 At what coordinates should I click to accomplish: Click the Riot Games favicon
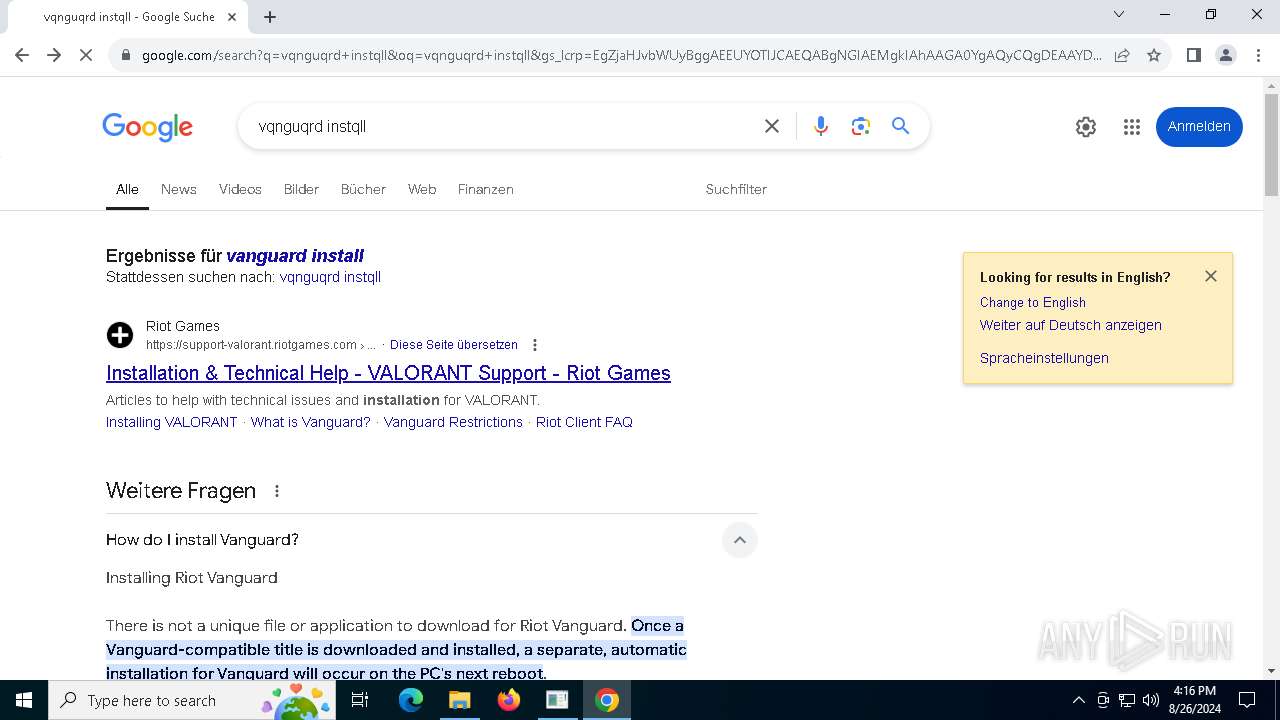120,335
